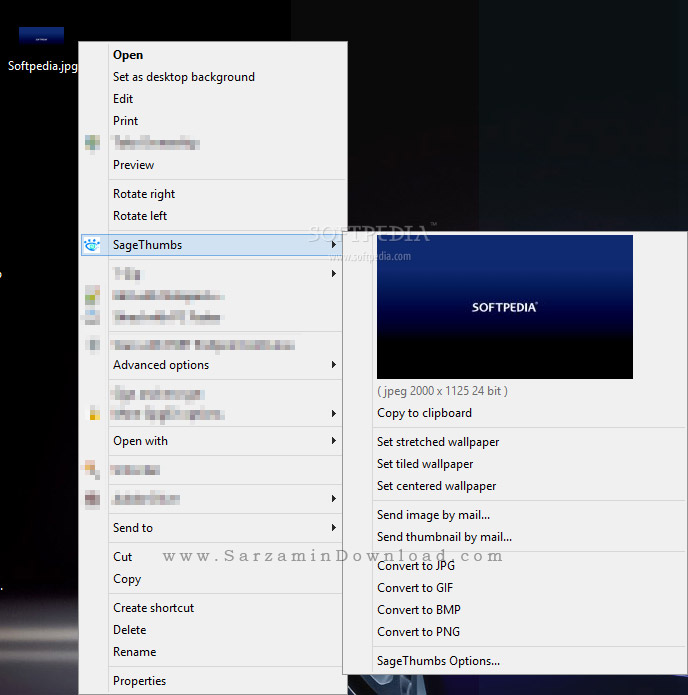This screenshot has width=688, height=695.
Task: Open Properties from the context menu
Action: 213,681
